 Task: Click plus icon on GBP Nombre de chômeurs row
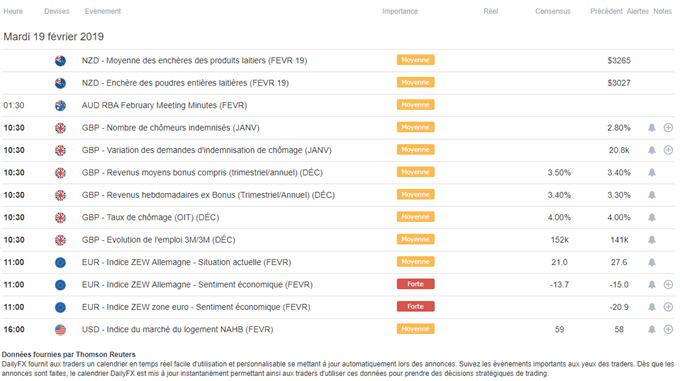668,127
